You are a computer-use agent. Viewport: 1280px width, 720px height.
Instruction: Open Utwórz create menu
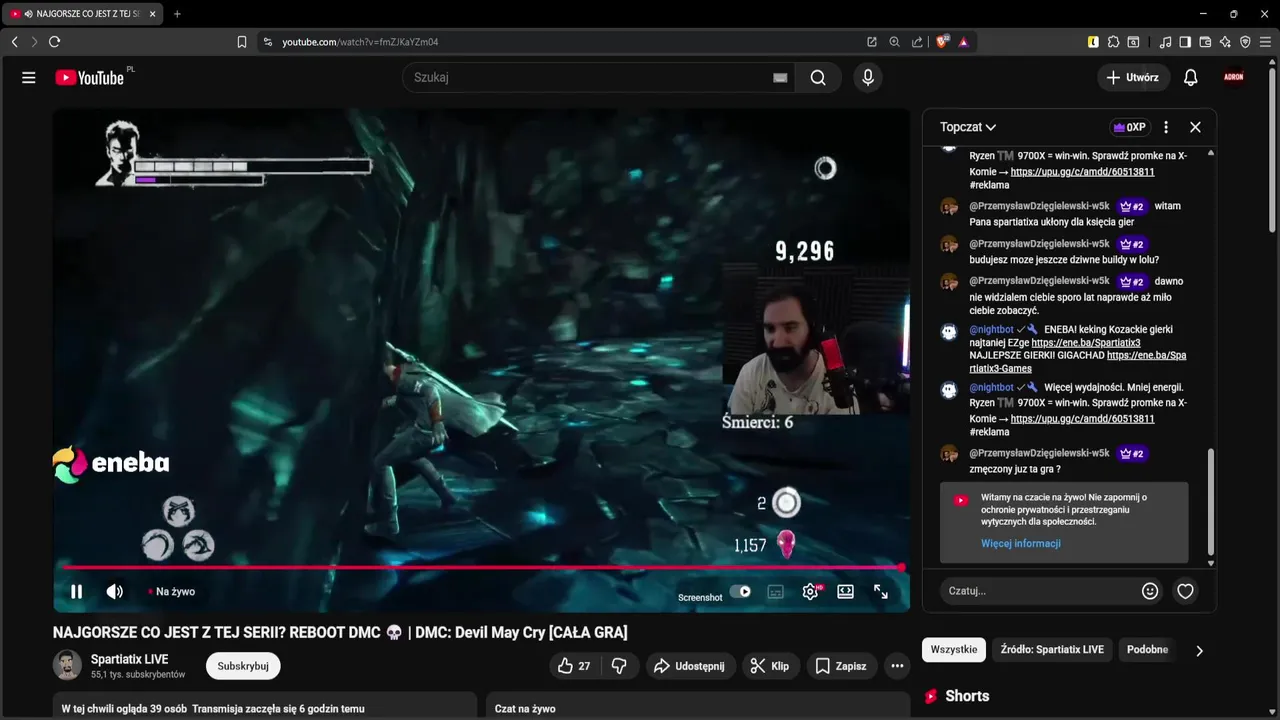click(1133, 77)
